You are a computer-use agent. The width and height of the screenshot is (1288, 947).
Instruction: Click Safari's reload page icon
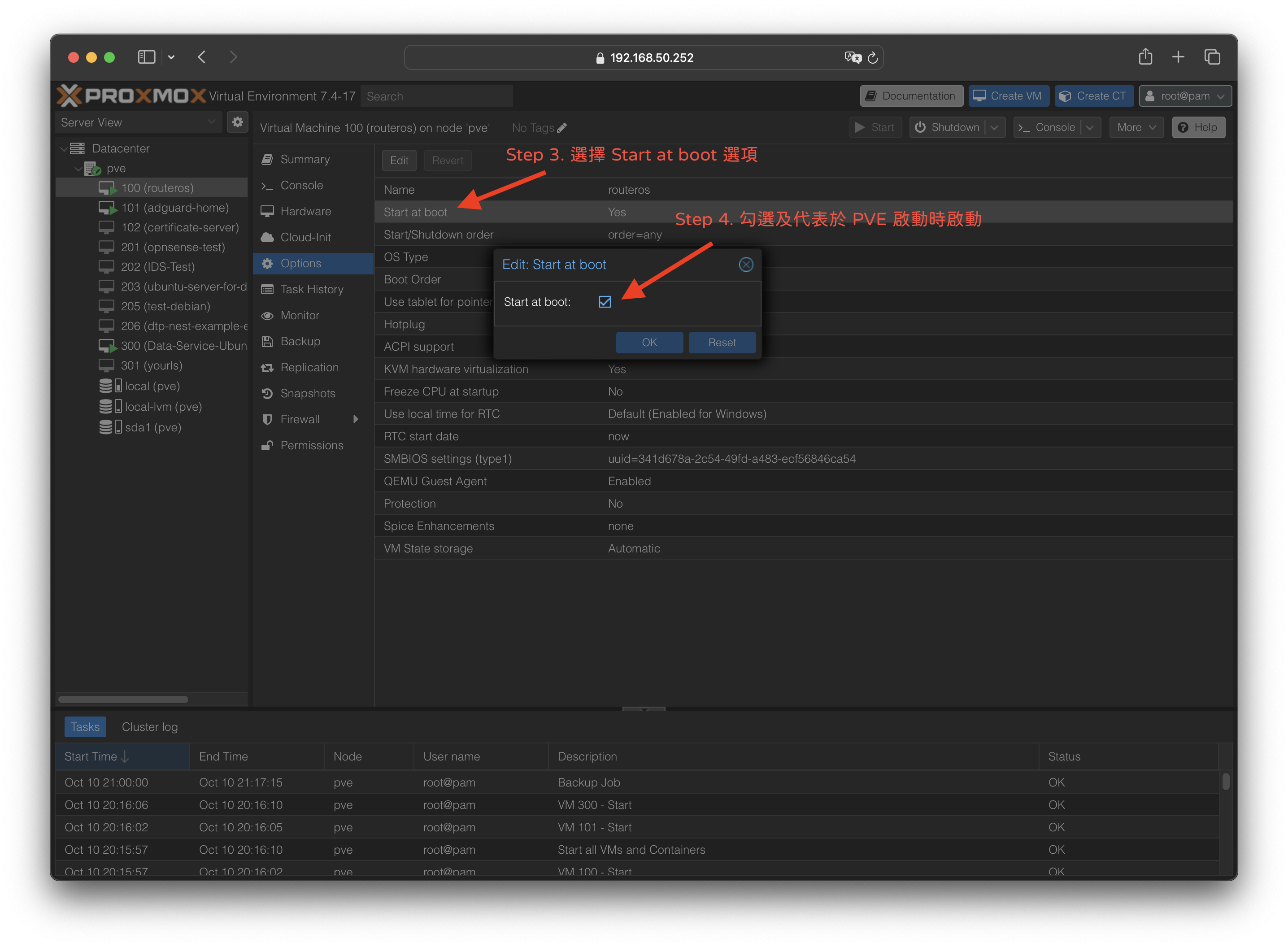tap(872, 58)
